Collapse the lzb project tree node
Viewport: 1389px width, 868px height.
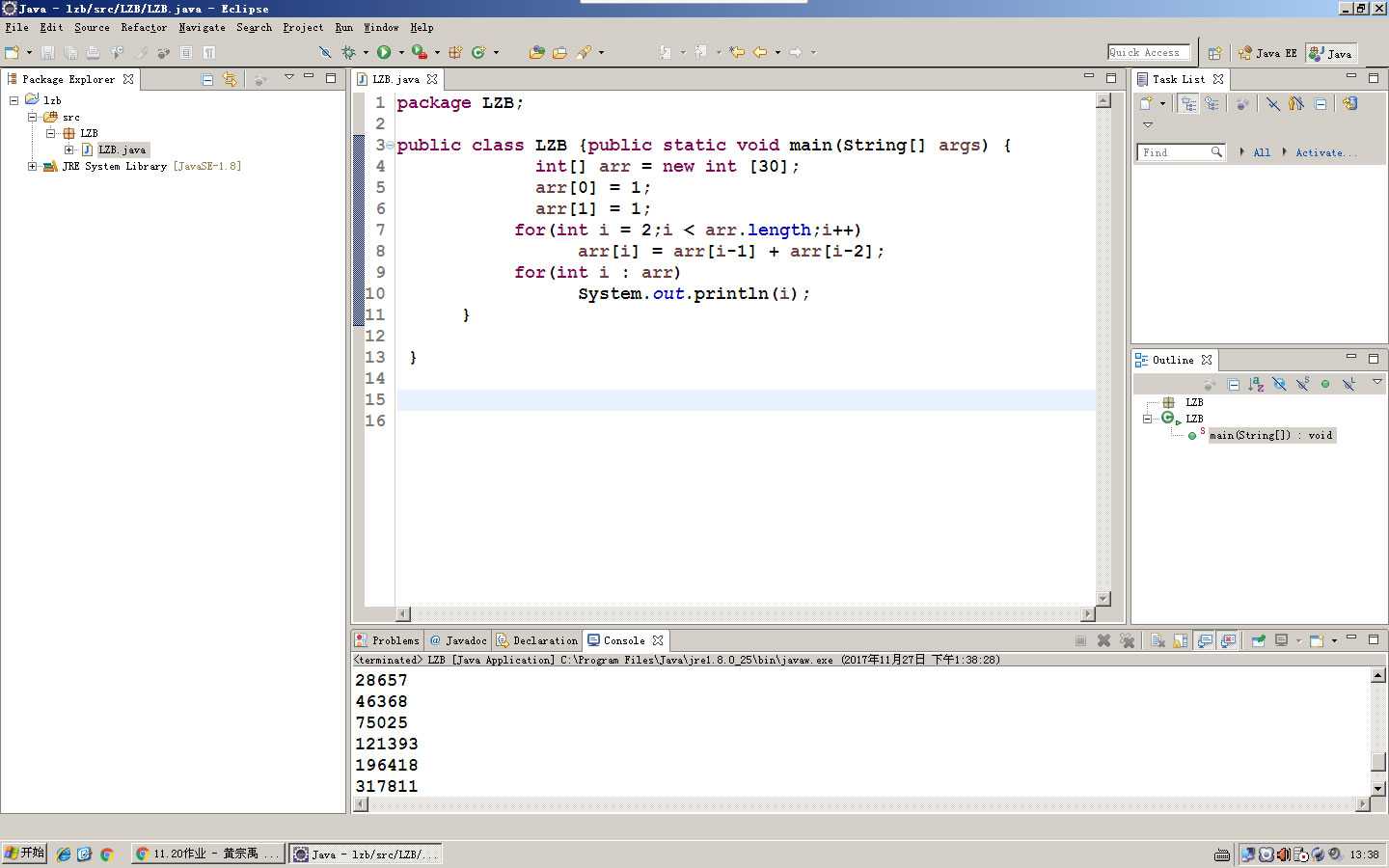click(14, 100)
